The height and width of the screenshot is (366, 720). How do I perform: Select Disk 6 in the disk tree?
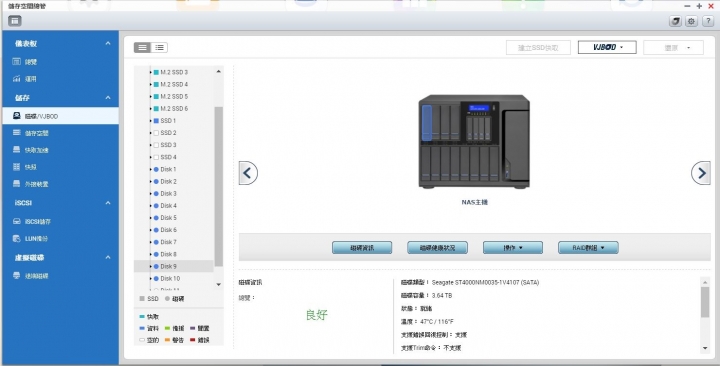coord(168,230)
